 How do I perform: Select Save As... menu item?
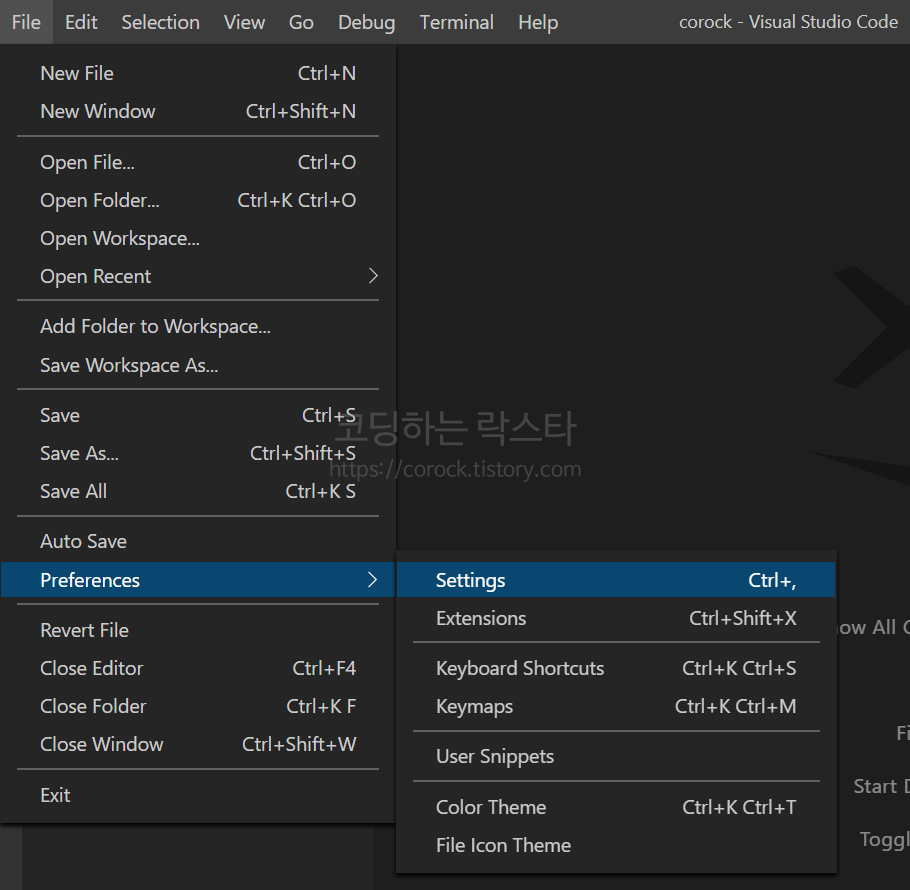pyautogui.click(x=198, y=453)
